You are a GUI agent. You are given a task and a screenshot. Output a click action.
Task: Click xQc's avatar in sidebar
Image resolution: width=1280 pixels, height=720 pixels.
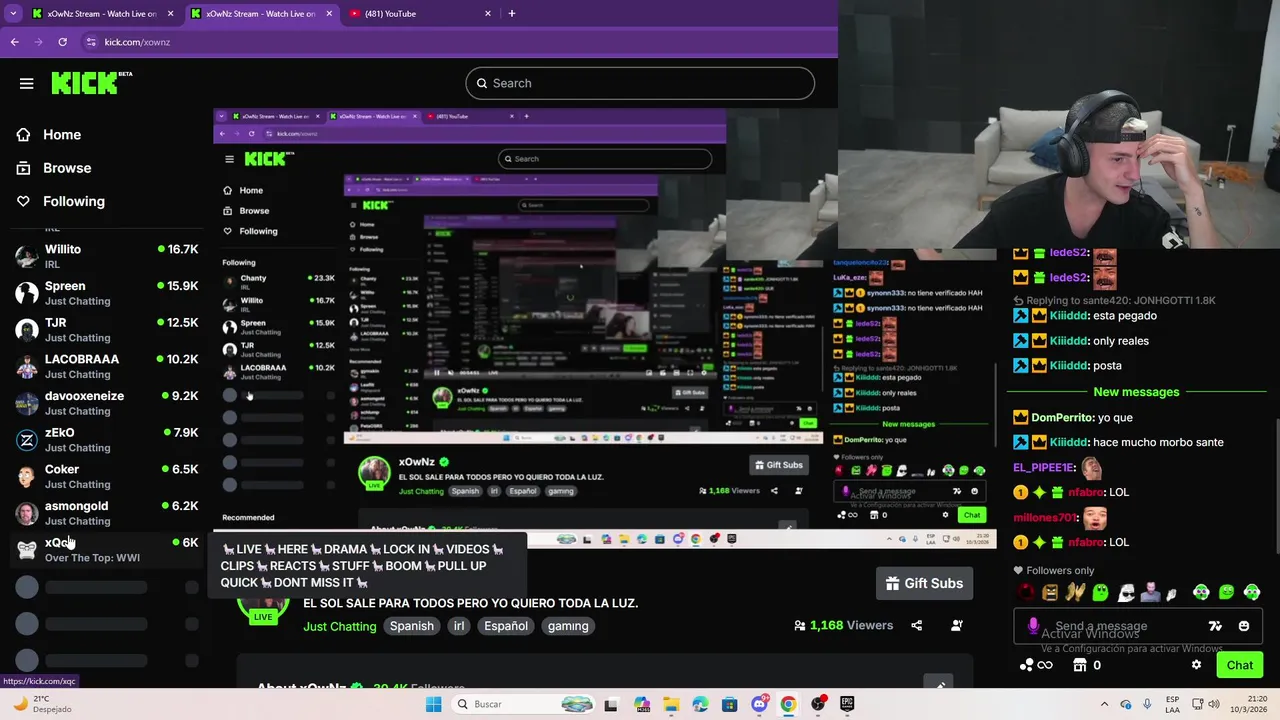tap(27, 550)
